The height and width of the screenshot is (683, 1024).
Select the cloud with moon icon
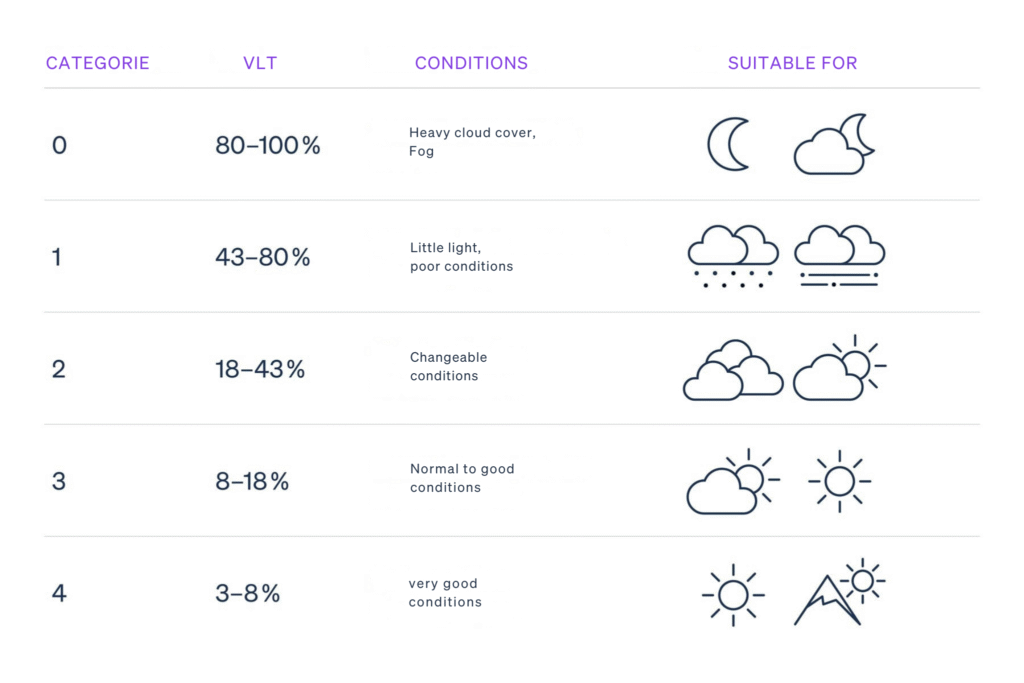click(x=834, y=144)
